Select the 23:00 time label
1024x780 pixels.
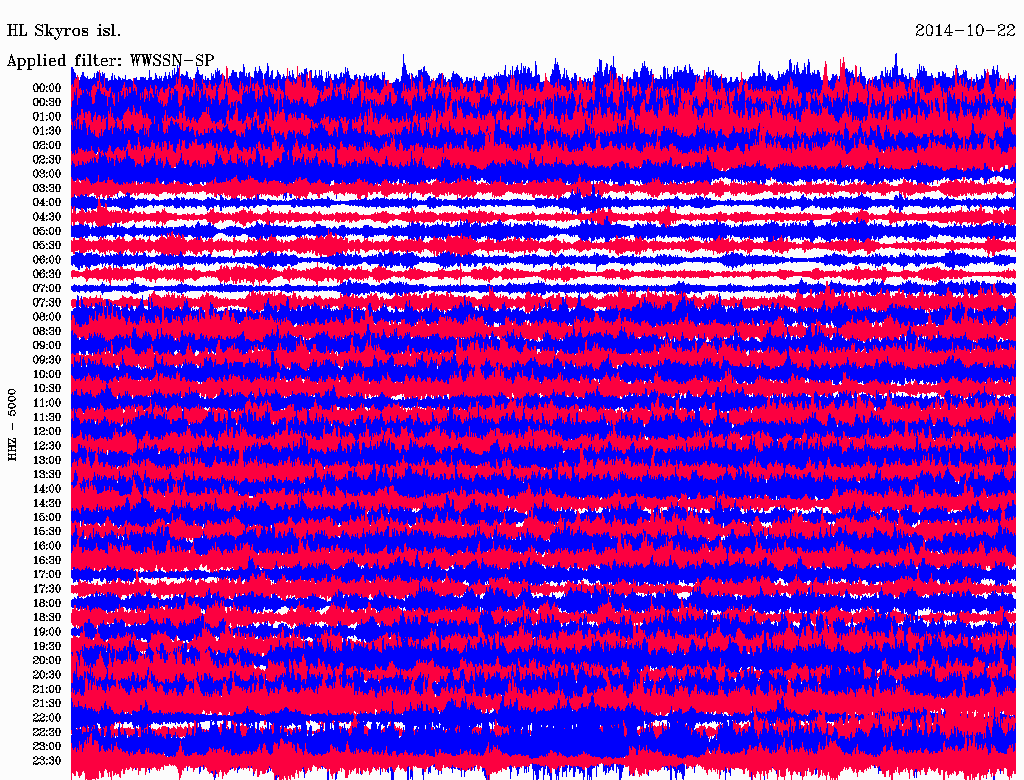click(46, 747)
